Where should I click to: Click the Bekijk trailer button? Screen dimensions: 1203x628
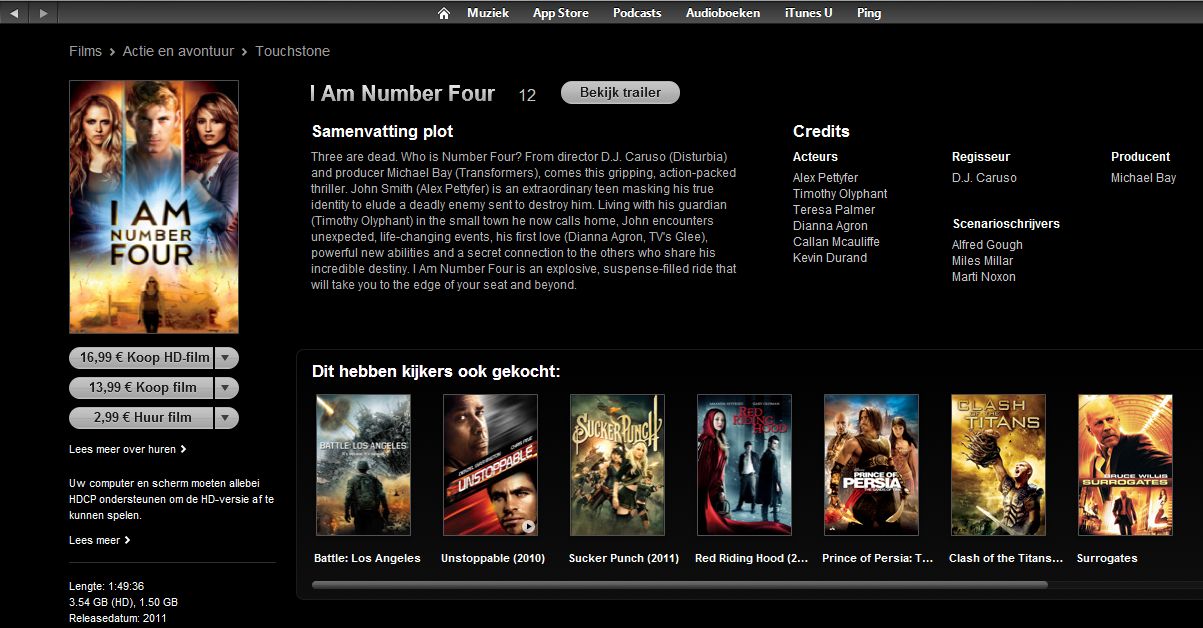pos(620,92)
